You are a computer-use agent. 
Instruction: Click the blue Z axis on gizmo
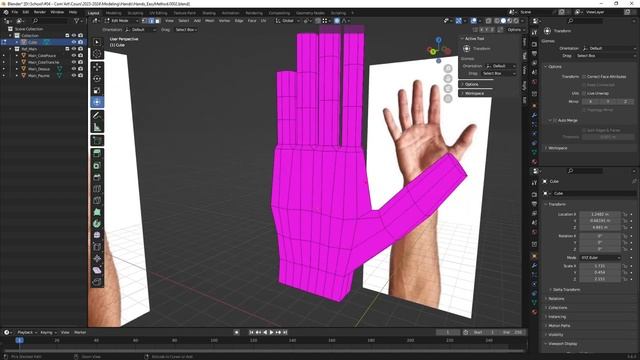[438, 40]
